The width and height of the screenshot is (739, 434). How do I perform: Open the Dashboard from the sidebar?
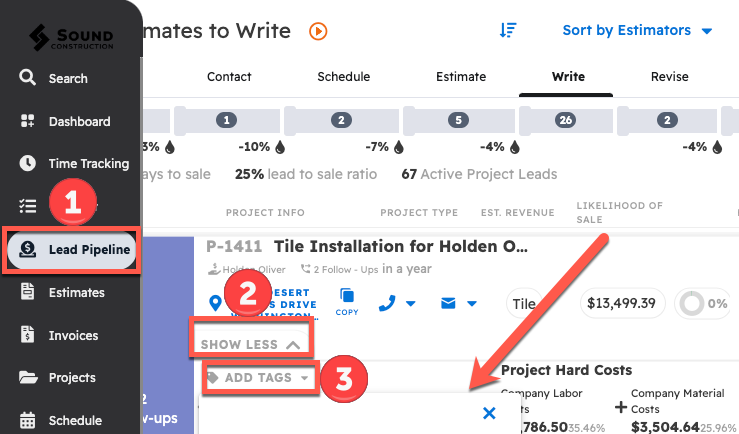(79, 121)
